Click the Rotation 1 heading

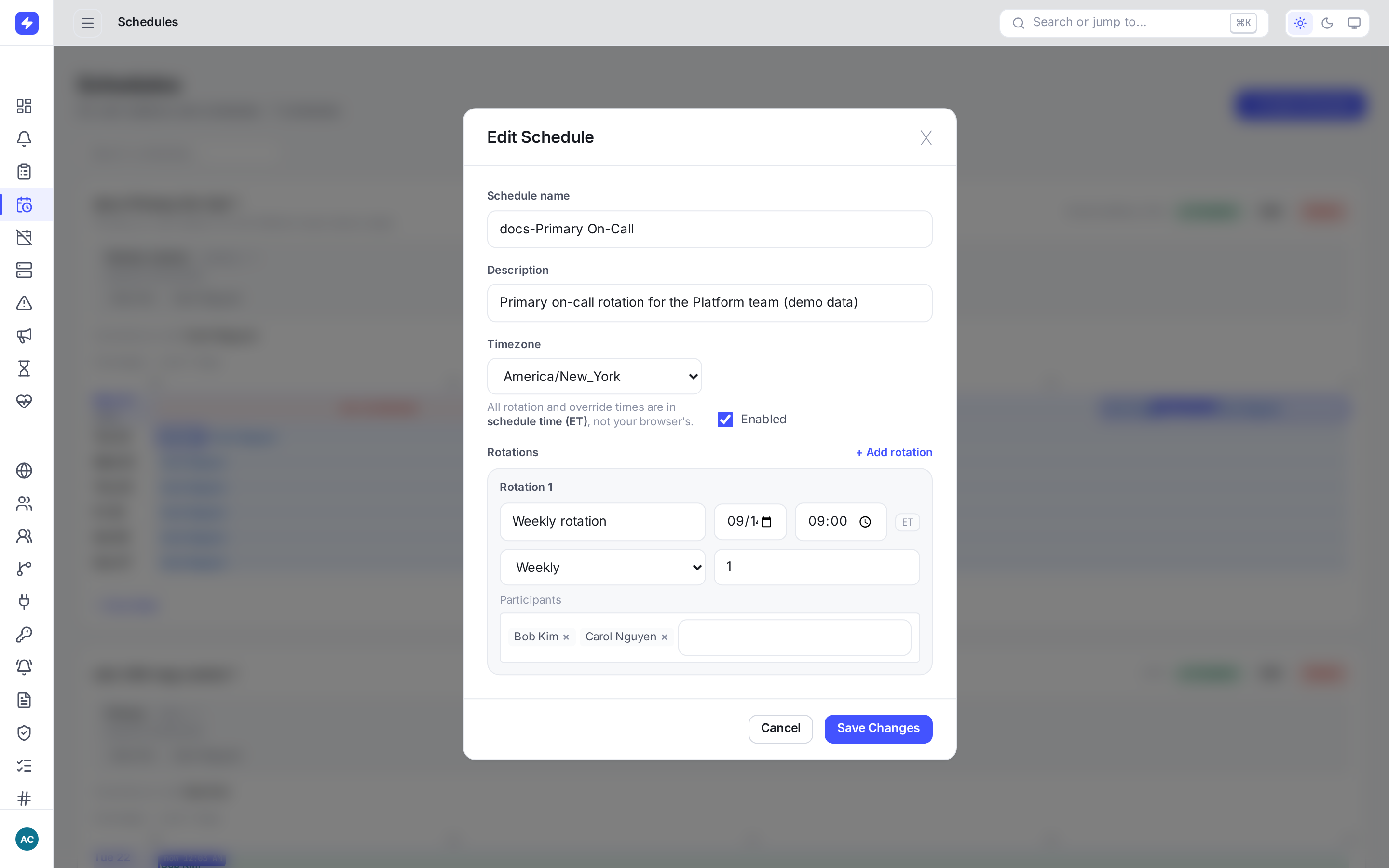(526, 488)
